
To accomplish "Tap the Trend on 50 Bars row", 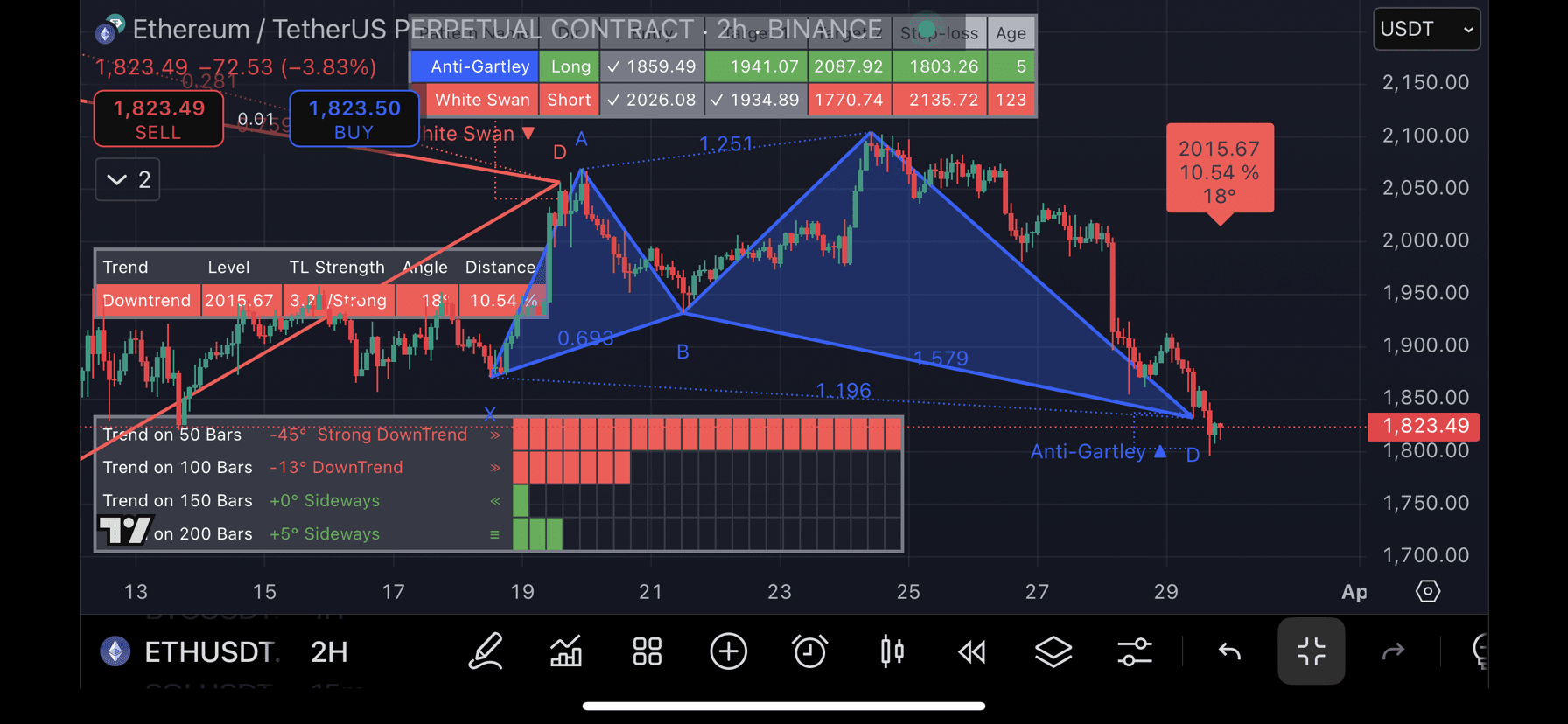I will coord(499,435).
